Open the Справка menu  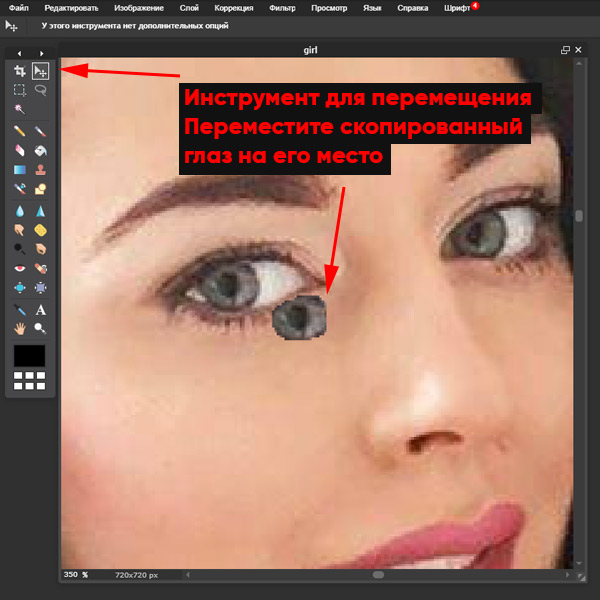click(412, 8)
